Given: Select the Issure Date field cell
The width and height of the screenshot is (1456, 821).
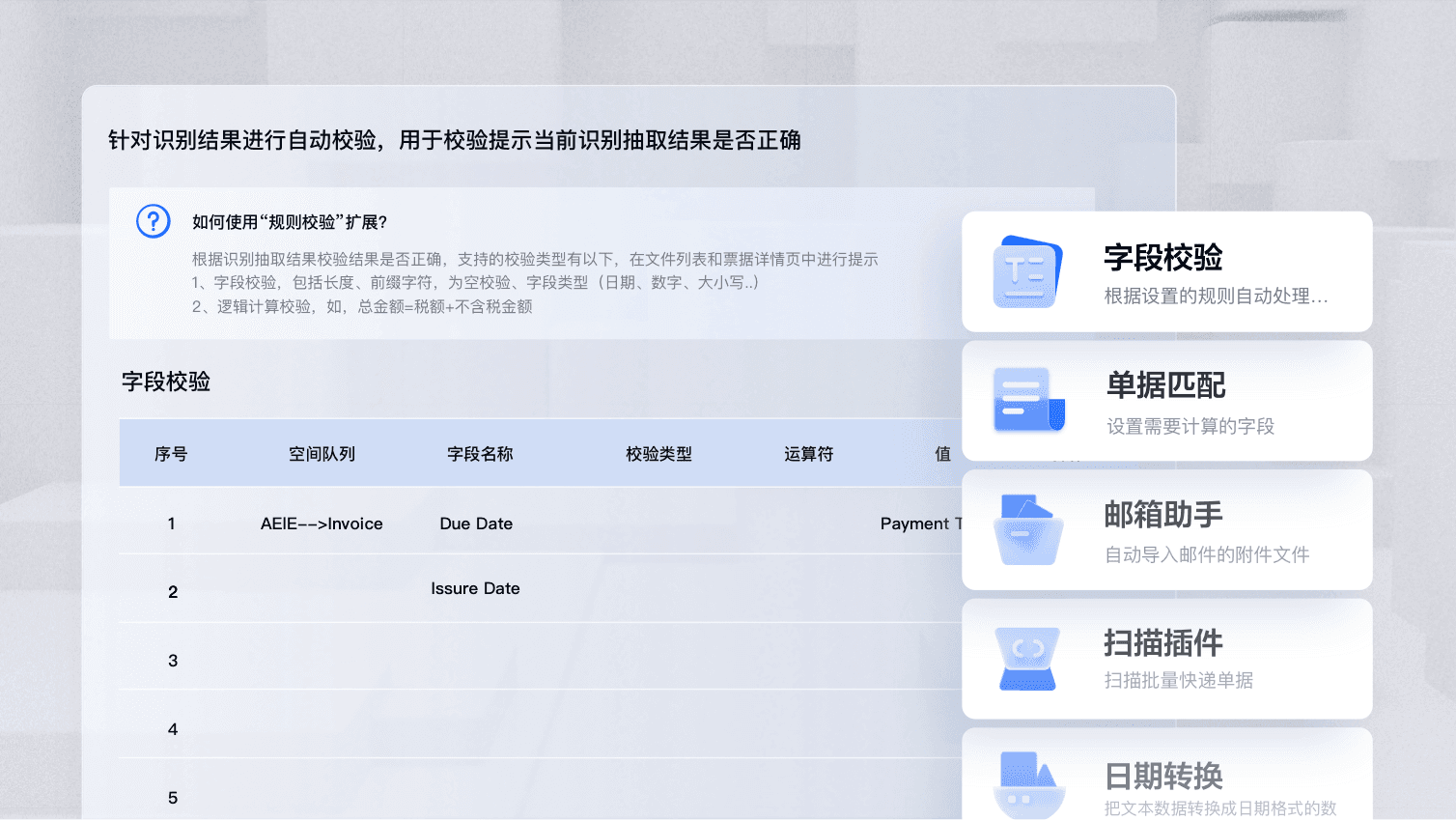Looking at the screenshot, I should pyautogui.click(x=475, y=588).
